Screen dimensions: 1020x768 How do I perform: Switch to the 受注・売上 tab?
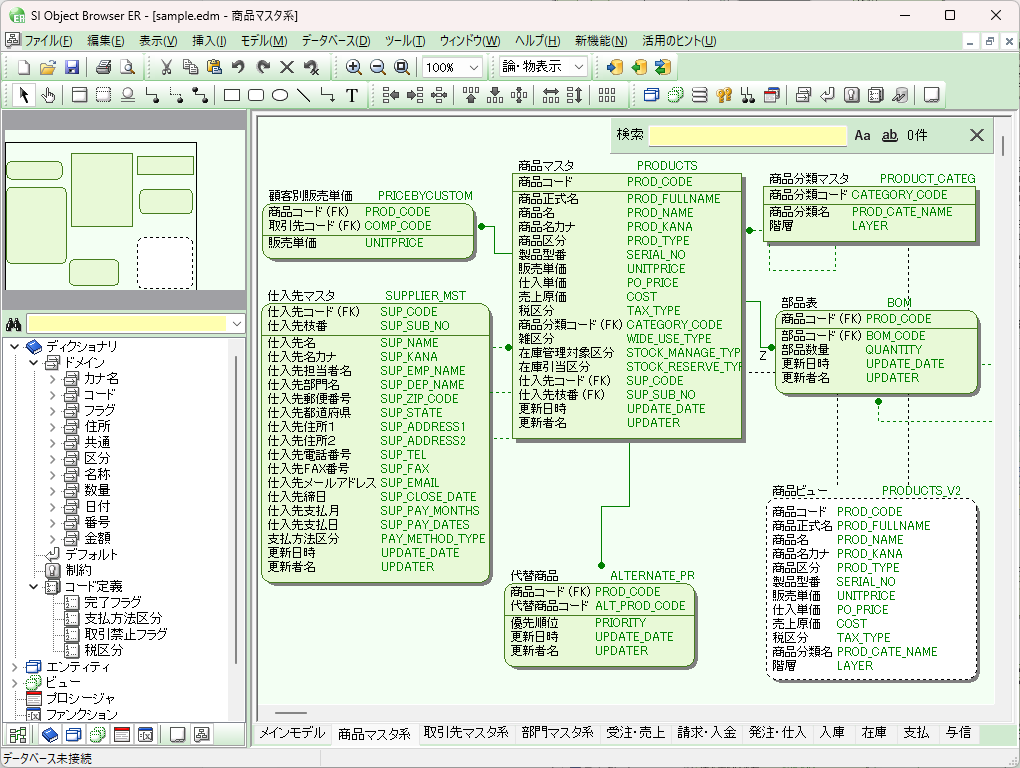(636, 733)
